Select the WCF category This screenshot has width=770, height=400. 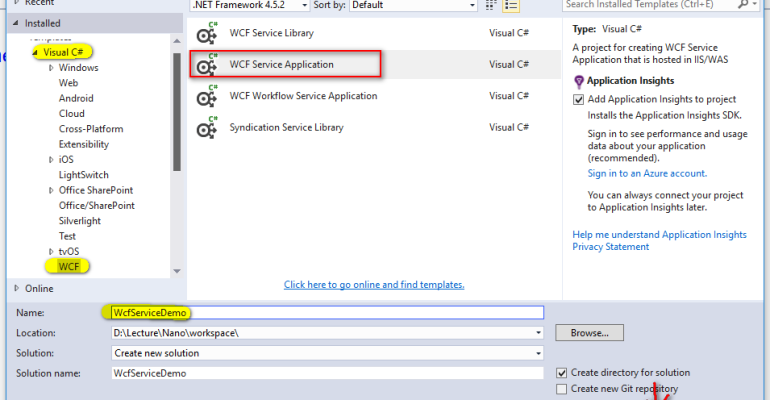[x=68, y=267]
